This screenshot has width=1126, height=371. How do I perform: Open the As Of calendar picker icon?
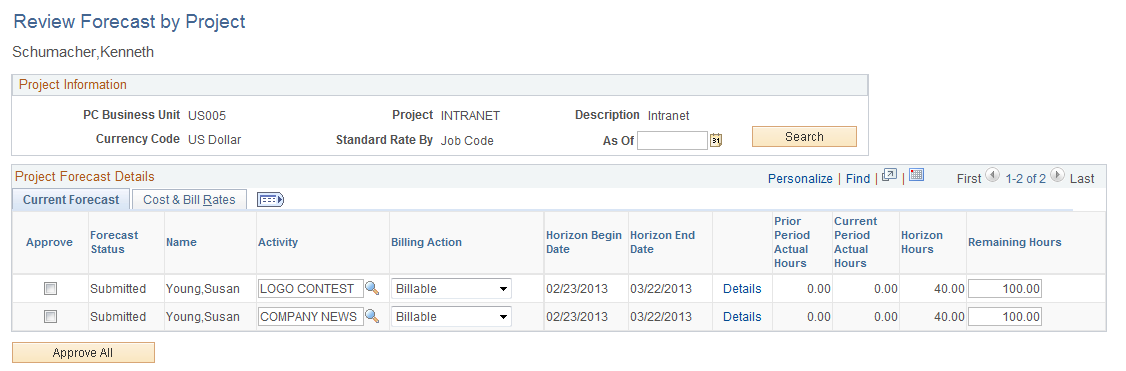pyautogui.click(x=715, y=141)
